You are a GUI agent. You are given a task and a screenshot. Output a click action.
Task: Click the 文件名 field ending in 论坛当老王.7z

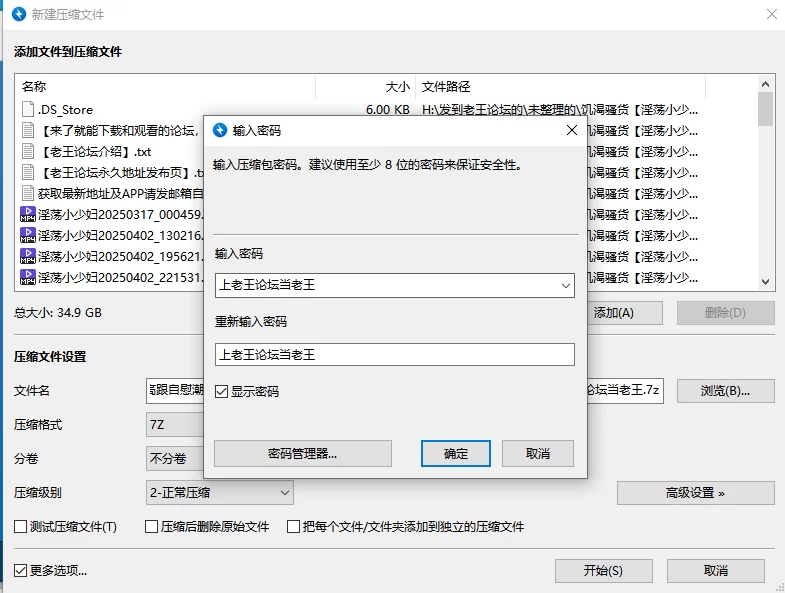click(x=625, y=391)
